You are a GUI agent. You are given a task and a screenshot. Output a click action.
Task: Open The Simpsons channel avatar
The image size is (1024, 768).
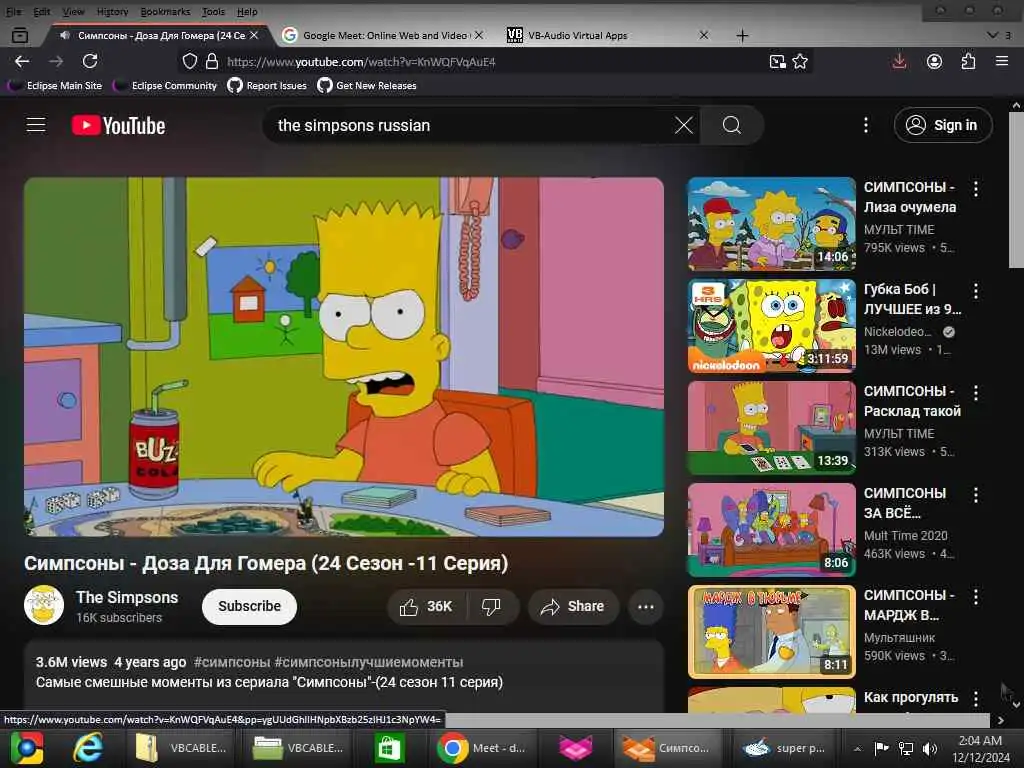[x=44, y=605]
